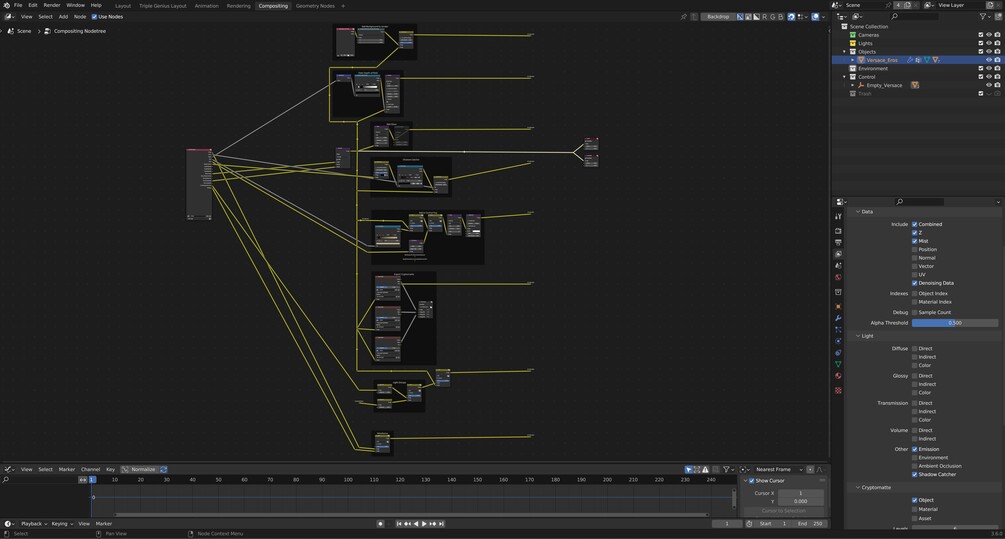
Task: Toggle auto keying record button
Action: tap(380, 524)
